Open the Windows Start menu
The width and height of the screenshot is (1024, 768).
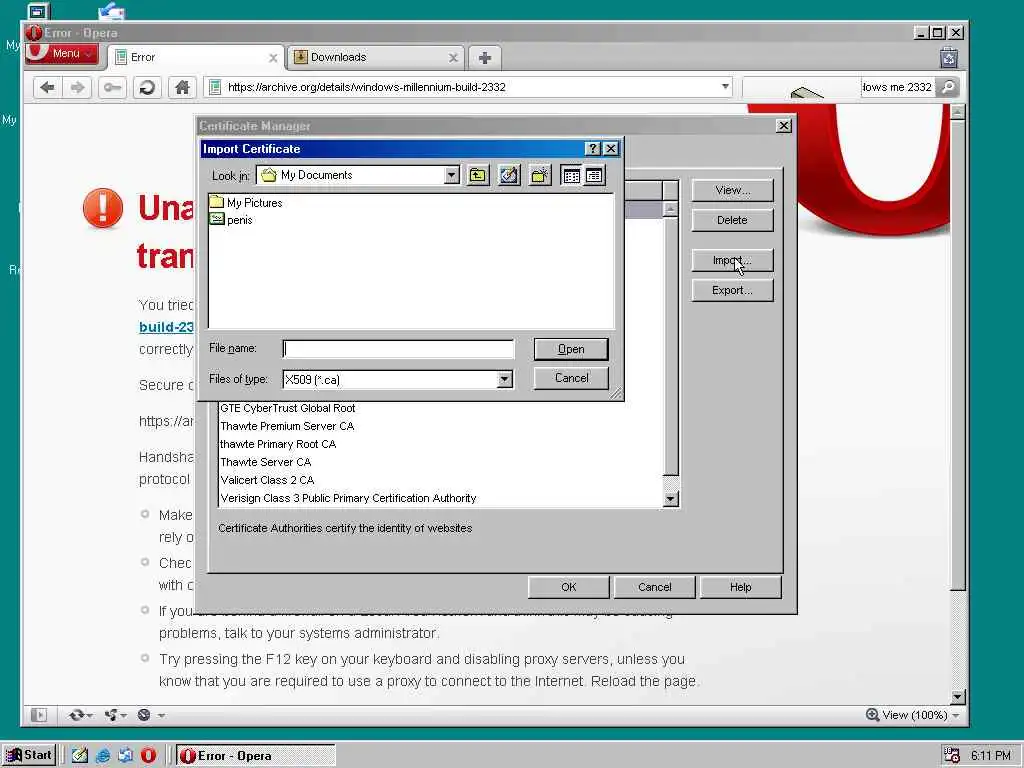pos(29,755)
